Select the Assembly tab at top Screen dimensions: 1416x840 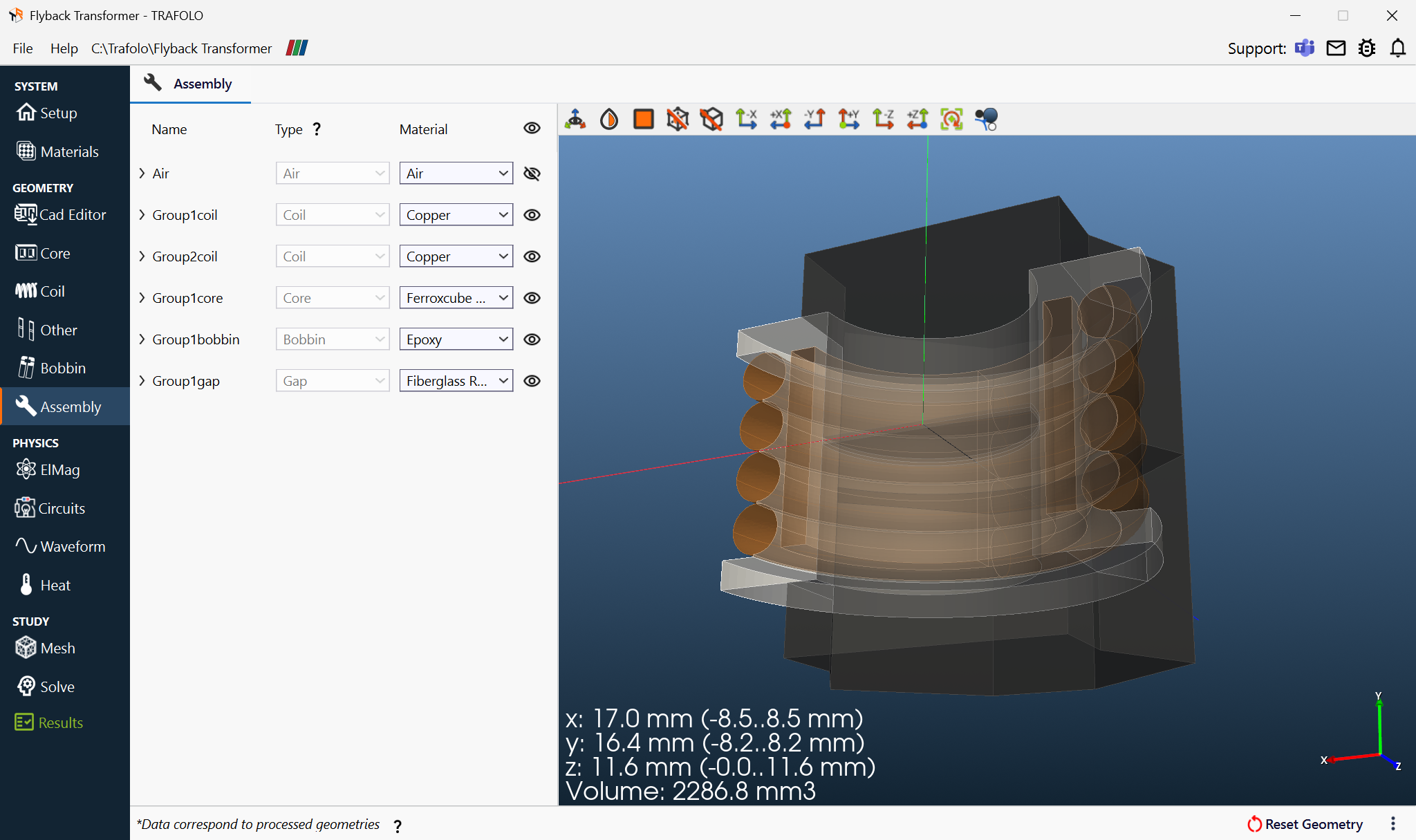[x=190, y=84]
